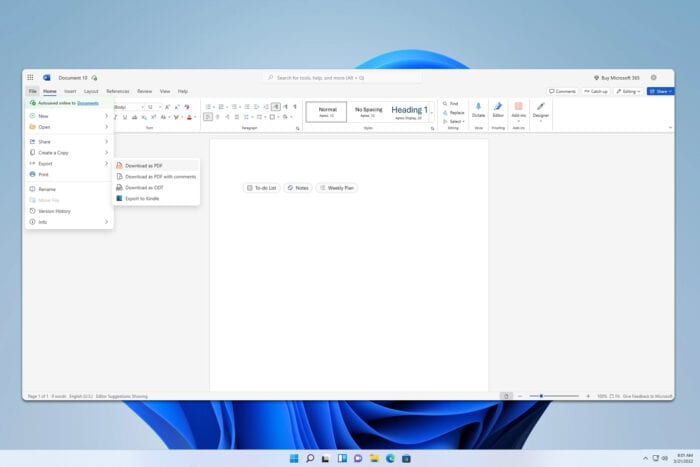This screenshot has width=700, height=467.
Task: Apply superscript formatting
Action: pos(153,117)
